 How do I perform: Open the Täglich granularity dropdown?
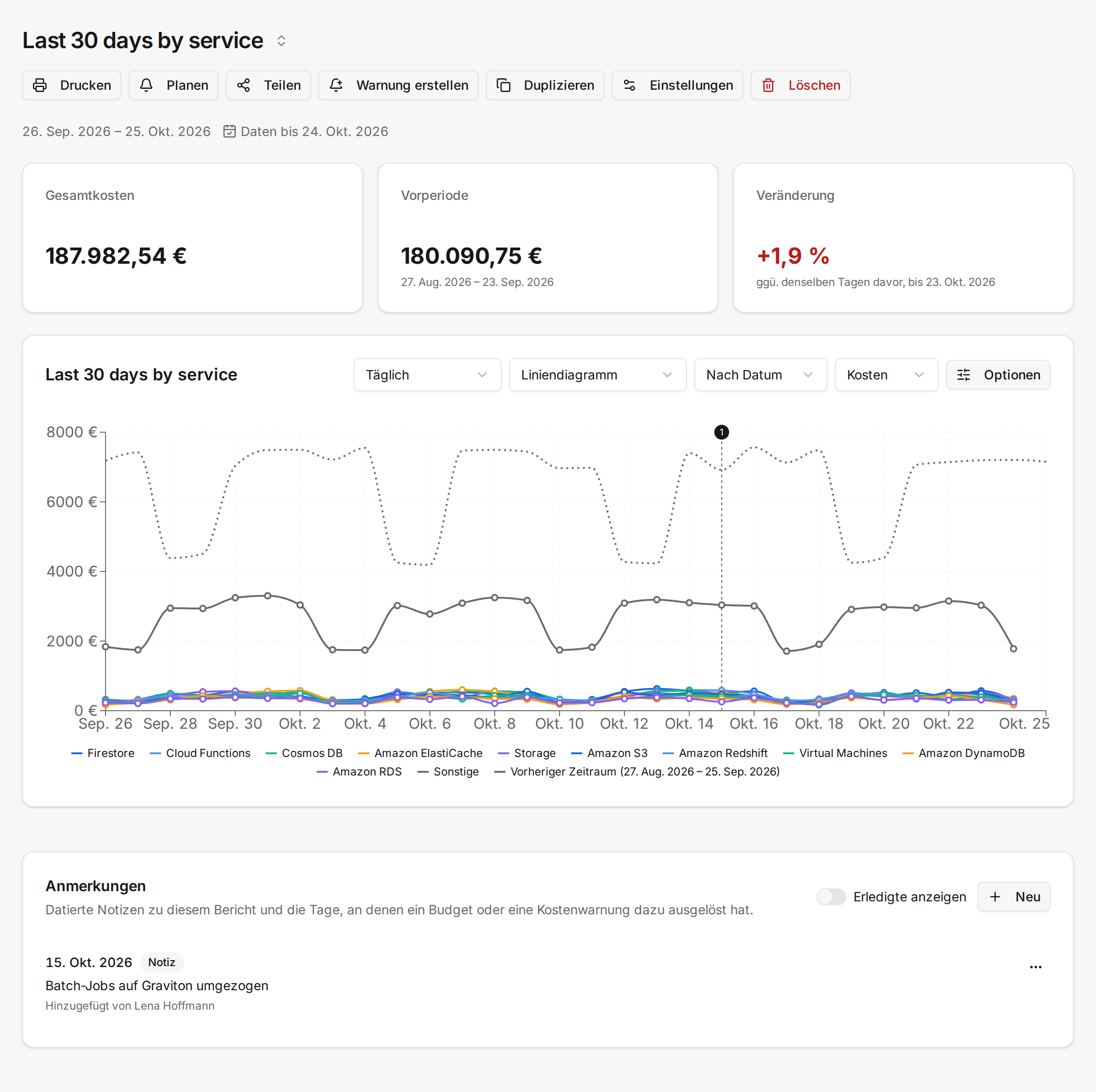click(427, 375)
